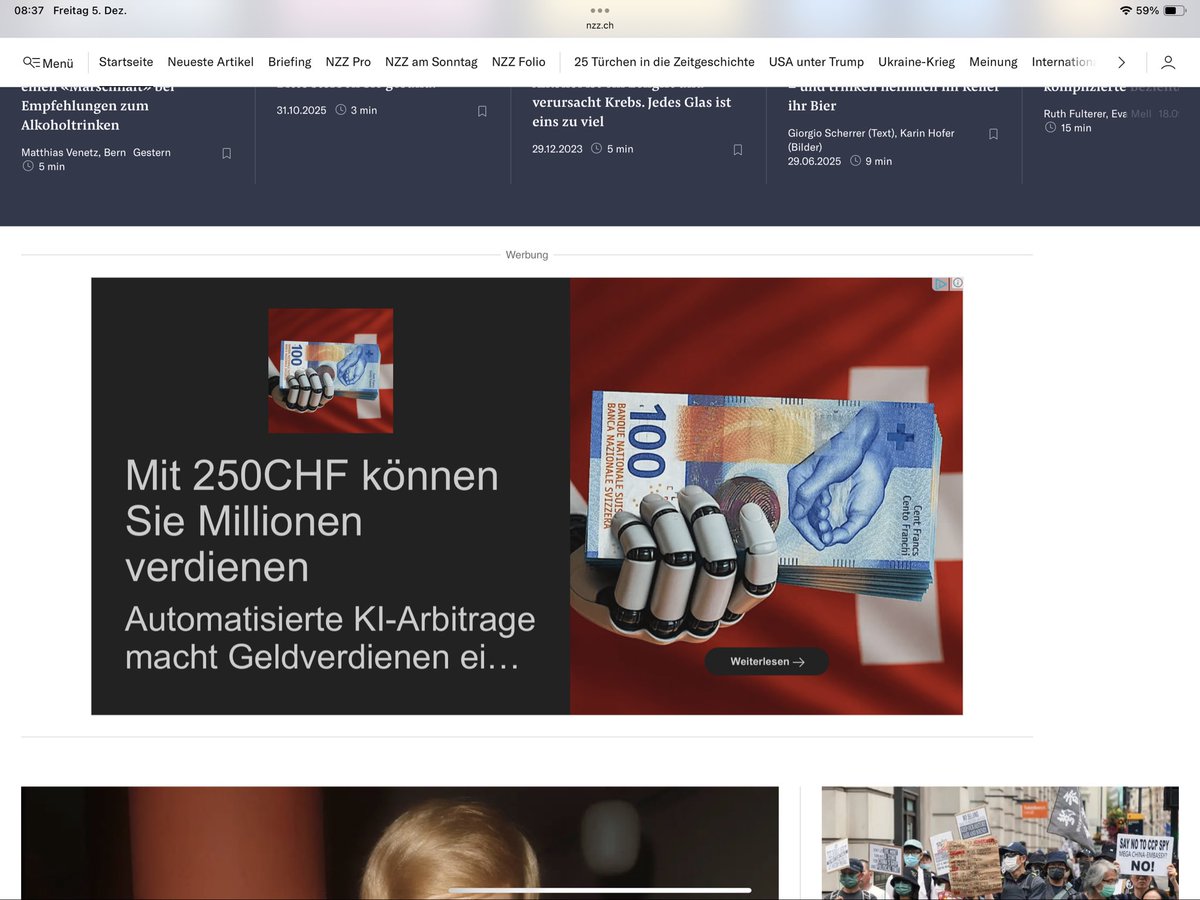
Task: Open USA unter Trump topic
Action: tap(816, 62)
